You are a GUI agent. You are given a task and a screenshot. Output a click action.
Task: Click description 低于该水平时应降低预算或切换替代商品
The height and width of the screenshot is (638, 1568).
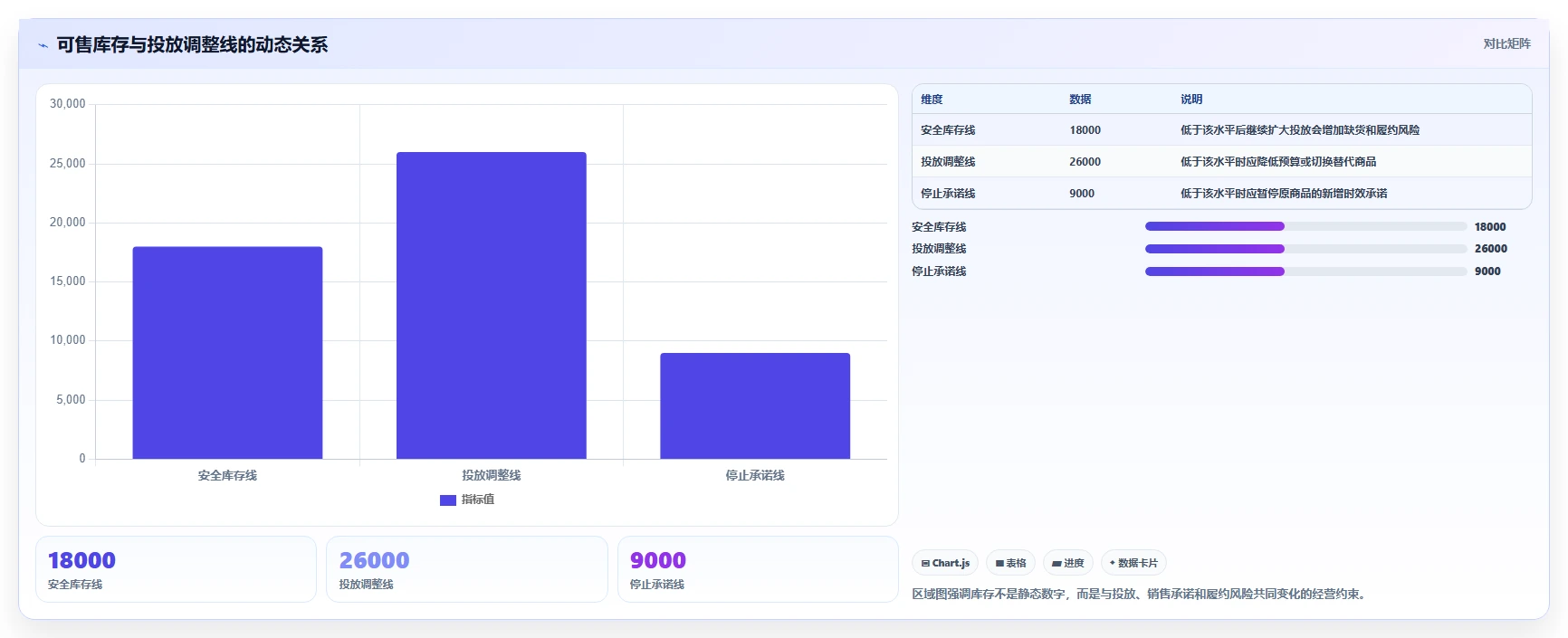tap(1278, 162)
